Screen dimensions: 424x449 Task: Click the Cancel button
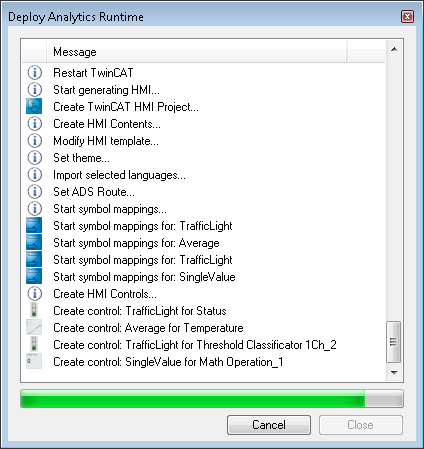[x=269, y=425]
